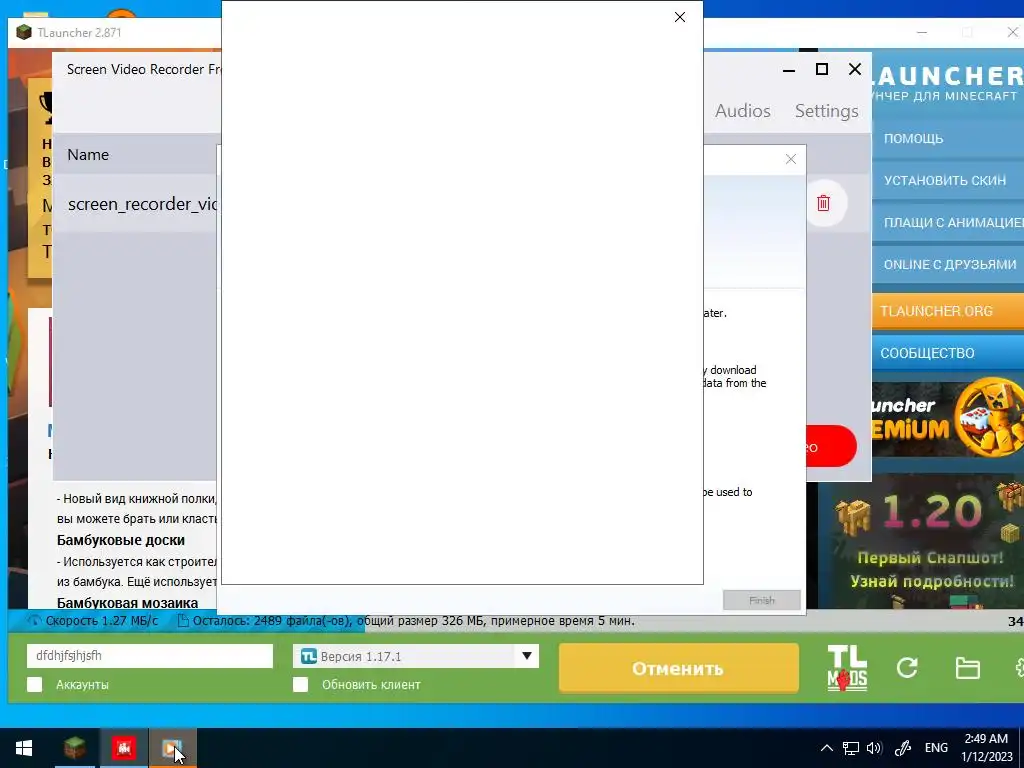Image resolution: width=1024 pixels, height=768 pixels.
Task: Click the Name column header
Action: (88, 155)
